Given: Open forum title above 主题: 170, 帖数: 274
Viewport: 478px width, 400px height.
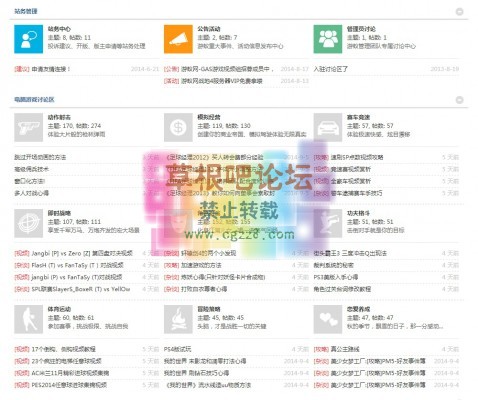Looking at the screenshot, I should 59,117.
